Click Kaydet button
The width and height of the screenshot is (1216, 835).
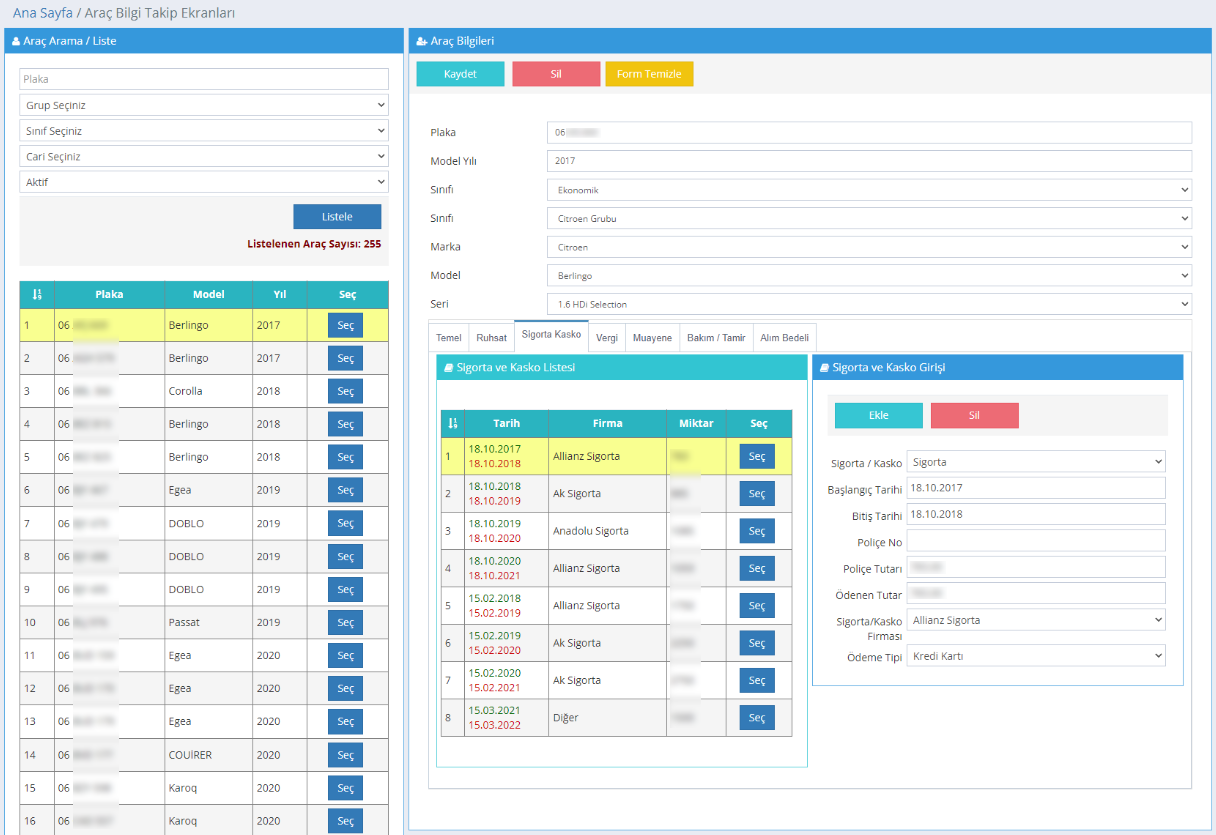click(x=460, y=74)
